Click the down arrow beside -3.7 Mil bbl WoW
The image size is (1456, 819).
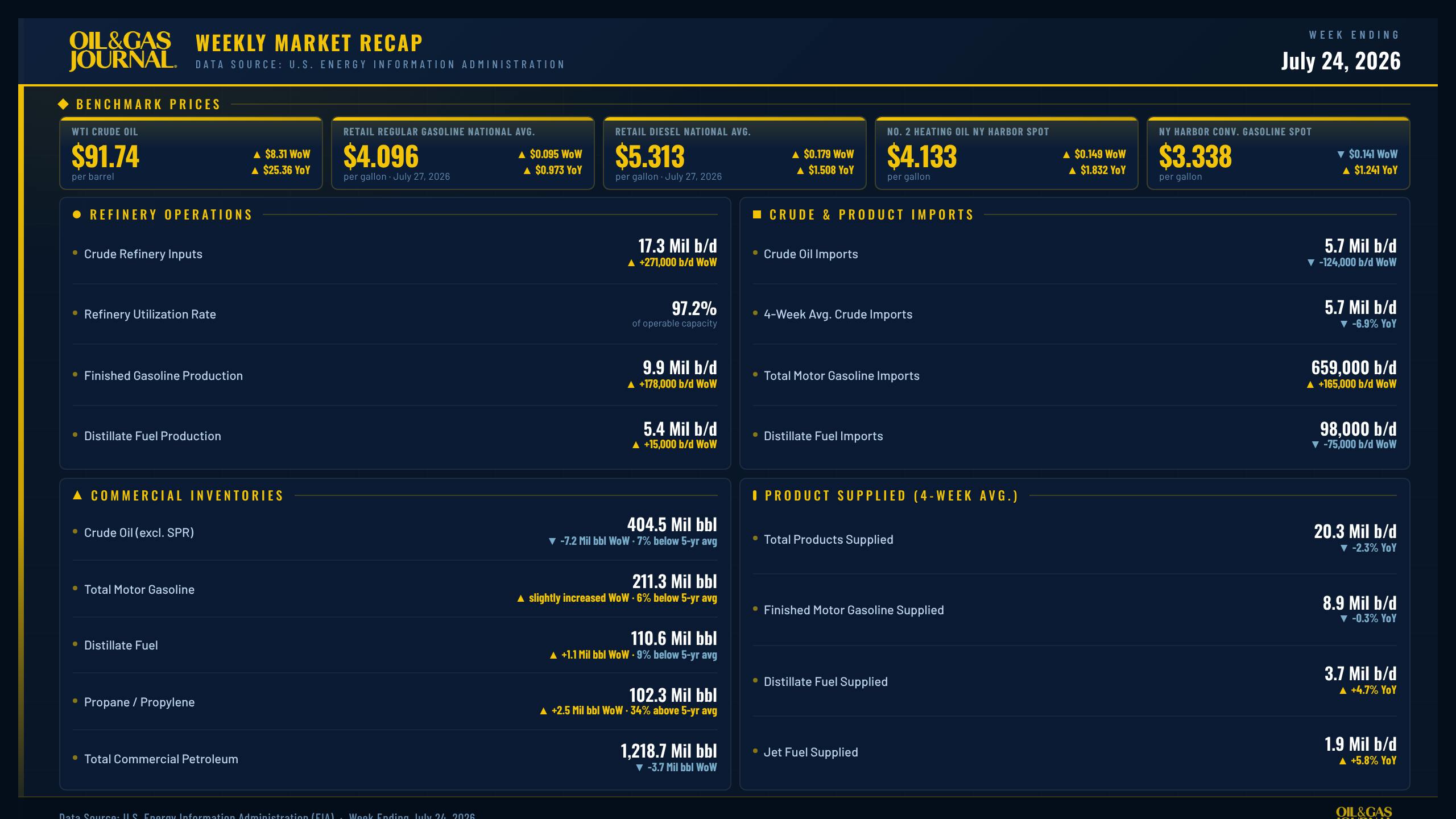tap(639, 768)
